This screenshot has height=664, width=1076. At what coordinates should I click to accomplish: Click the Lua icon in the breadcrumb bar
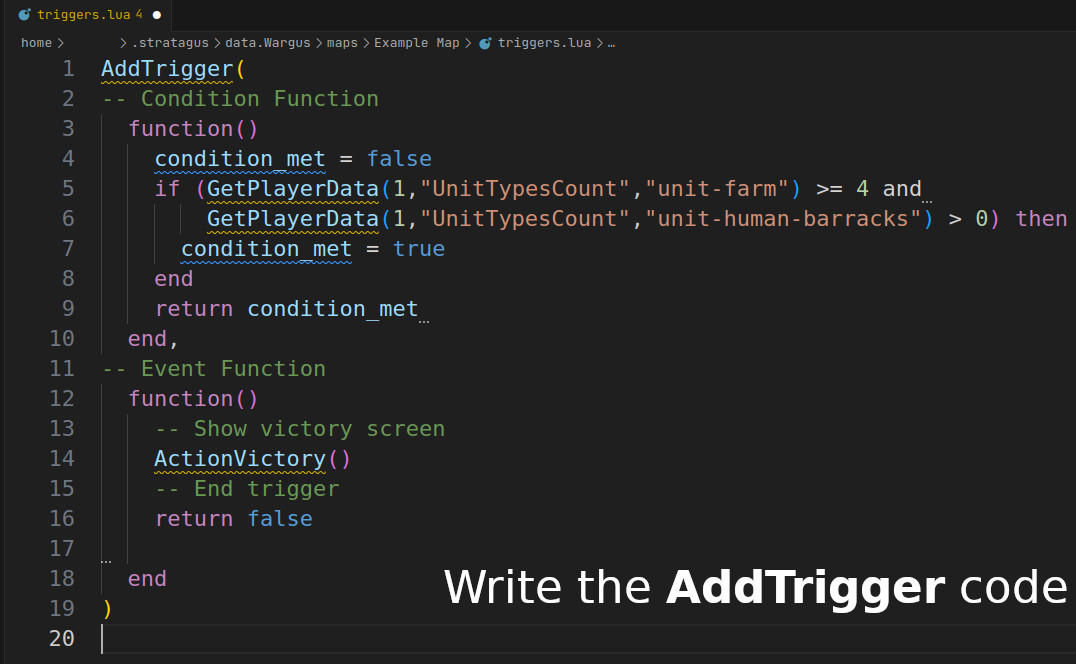[x=484, y=43]
